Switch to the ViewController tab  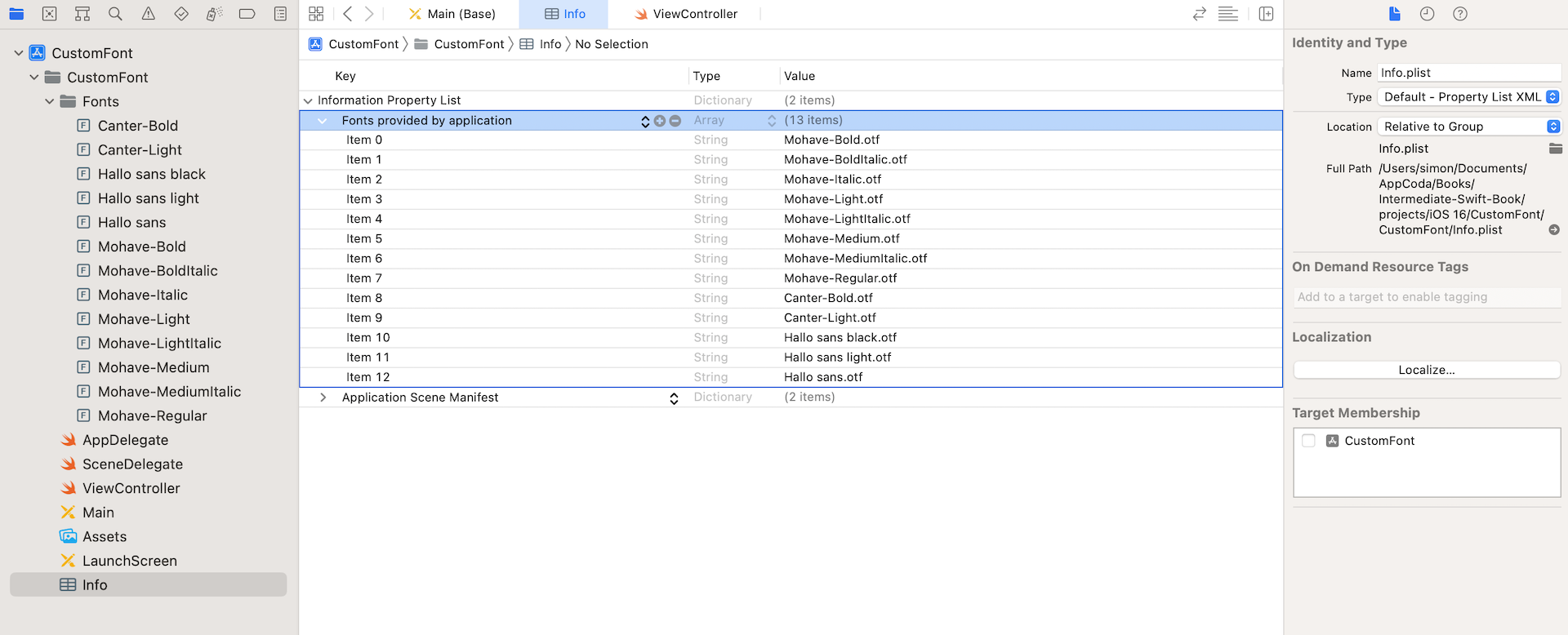point(686,14)
